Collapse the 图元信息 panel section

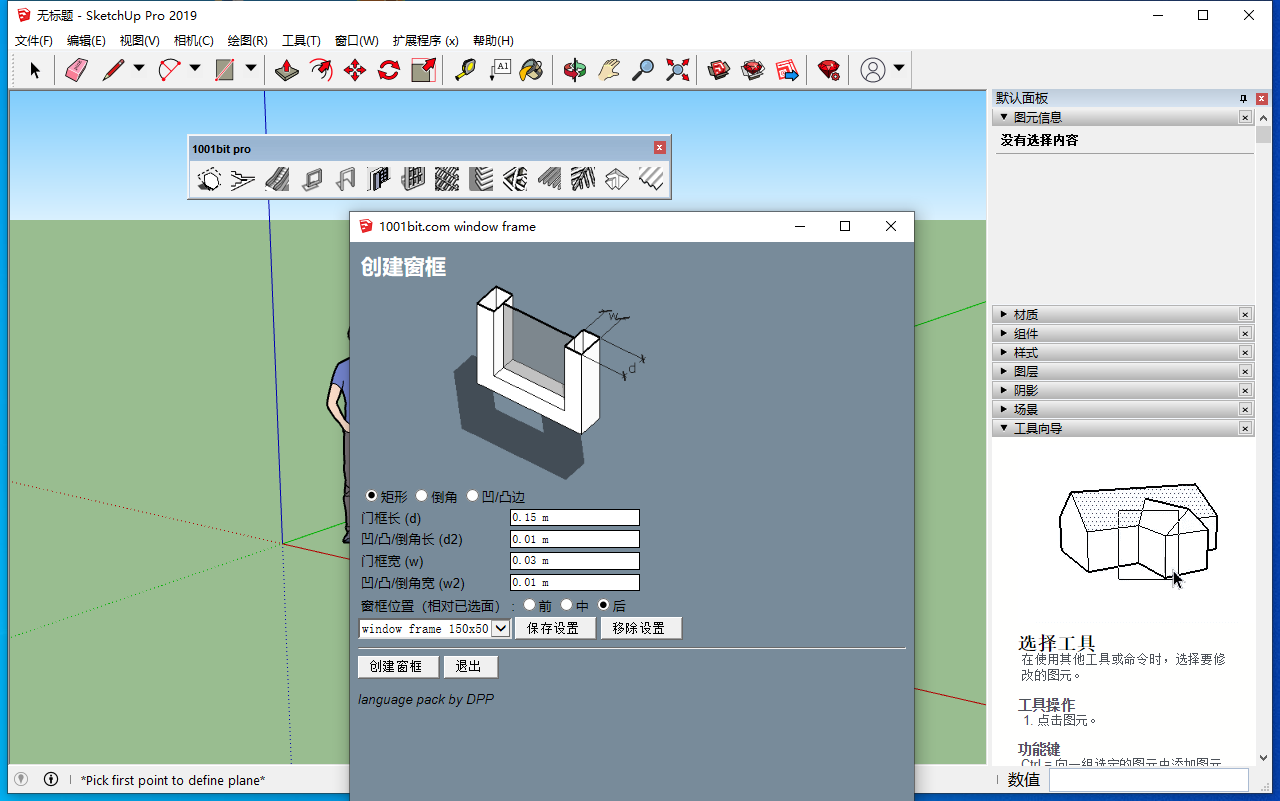[1004, 117]
